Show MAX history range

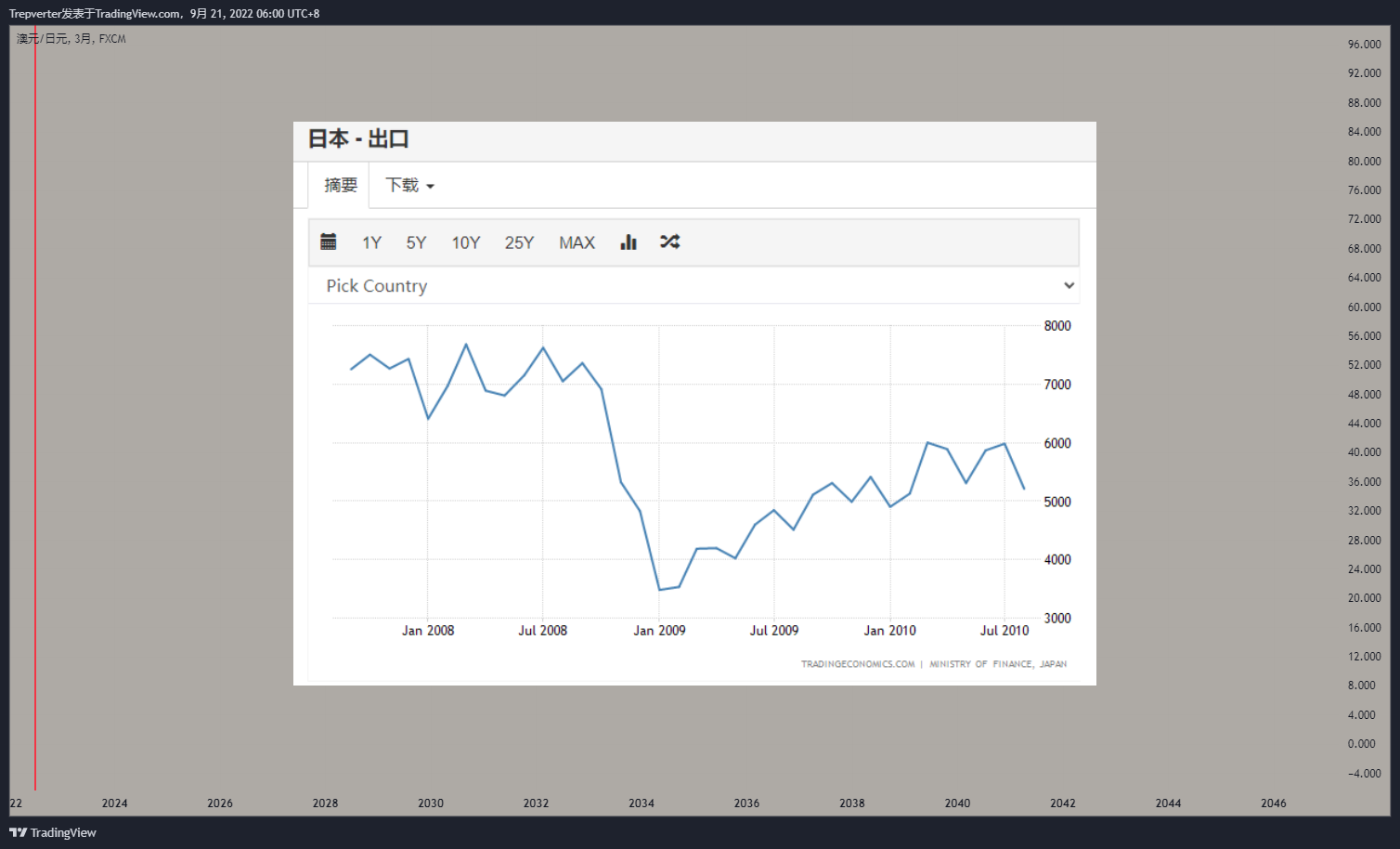(x=577, y=242)
